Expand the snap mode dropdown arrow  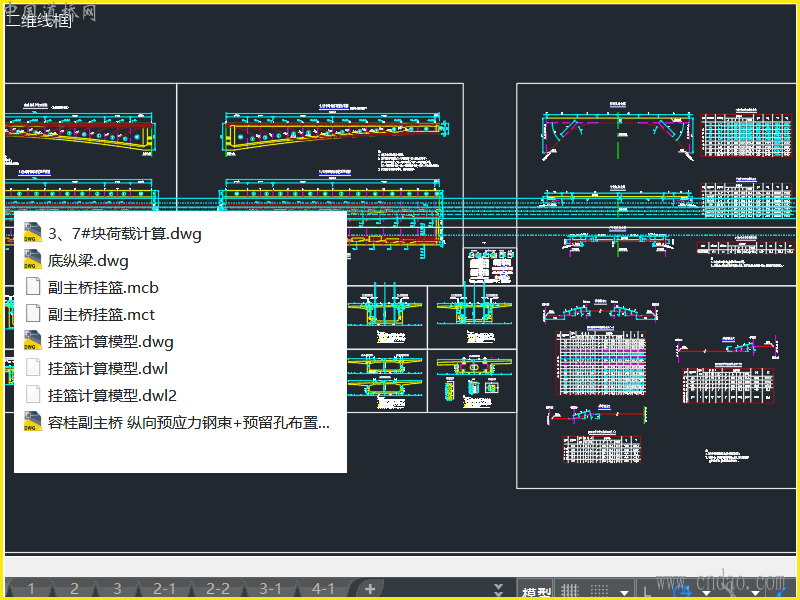(625, 590)
